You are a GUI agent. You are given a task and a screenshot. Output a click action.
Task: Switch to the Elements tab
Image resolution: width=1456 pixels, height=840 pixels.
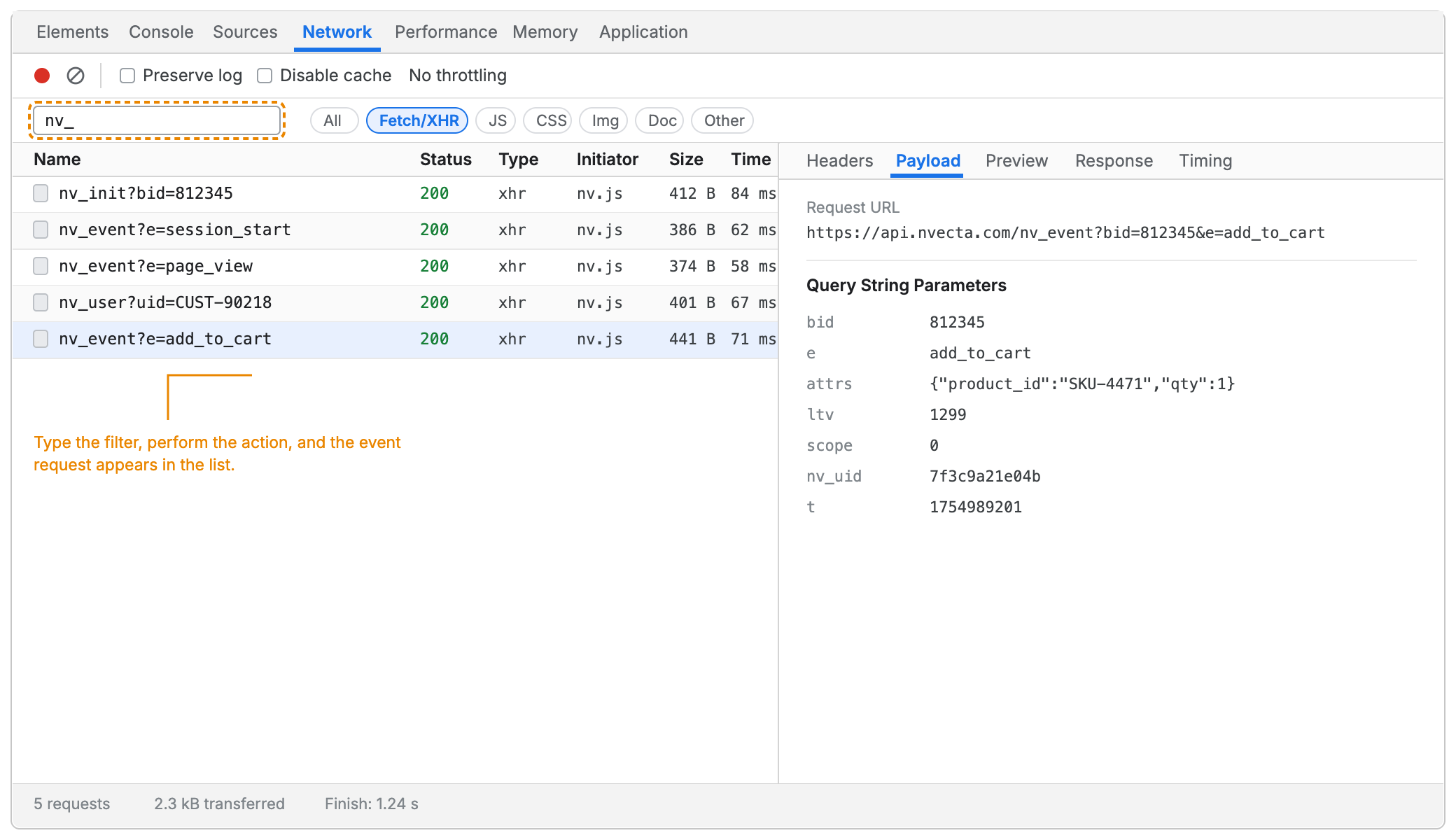(73, 32)
